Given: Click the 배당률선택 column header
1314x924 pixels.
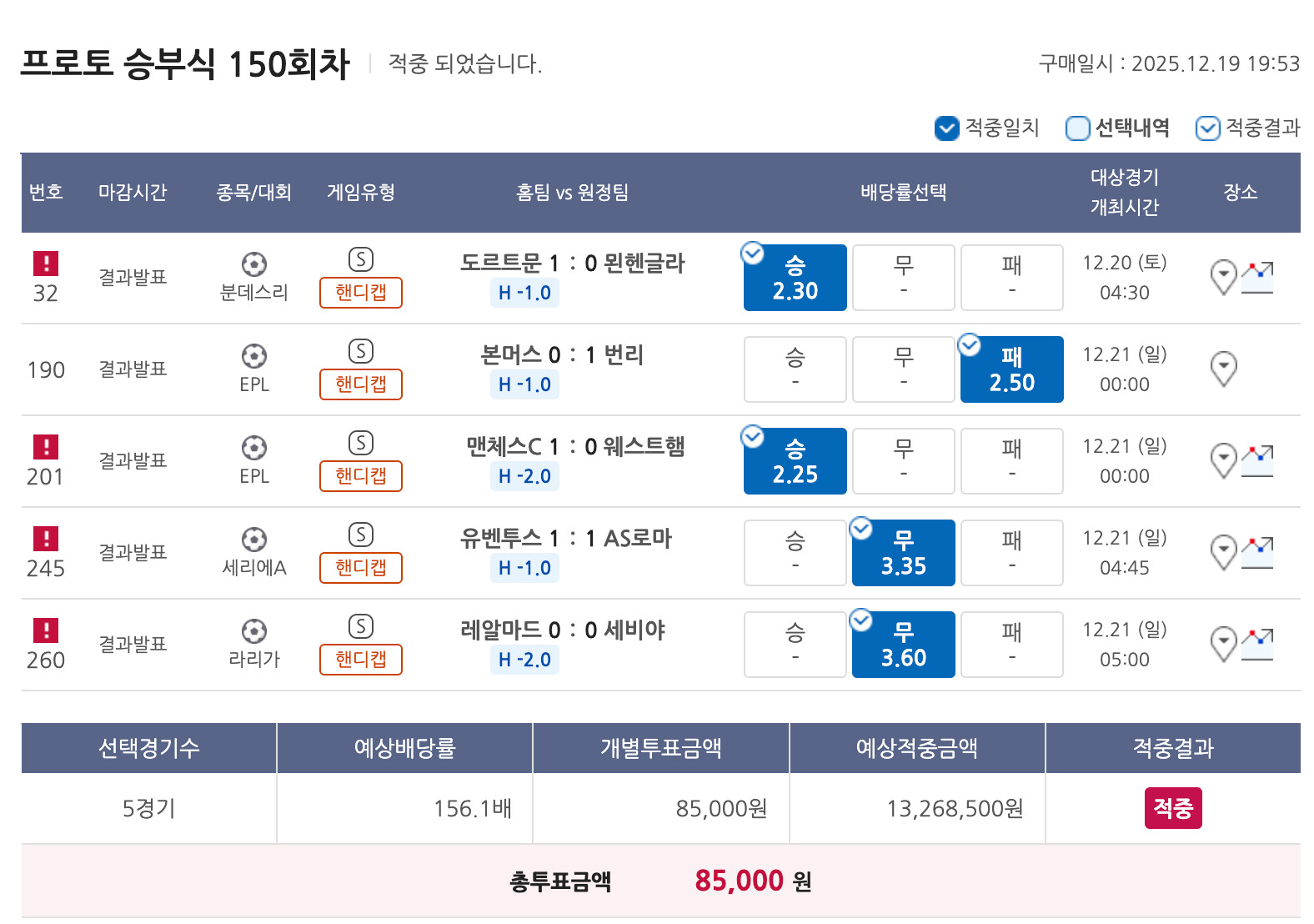Looking at the screenshot, I should [903, 193].
